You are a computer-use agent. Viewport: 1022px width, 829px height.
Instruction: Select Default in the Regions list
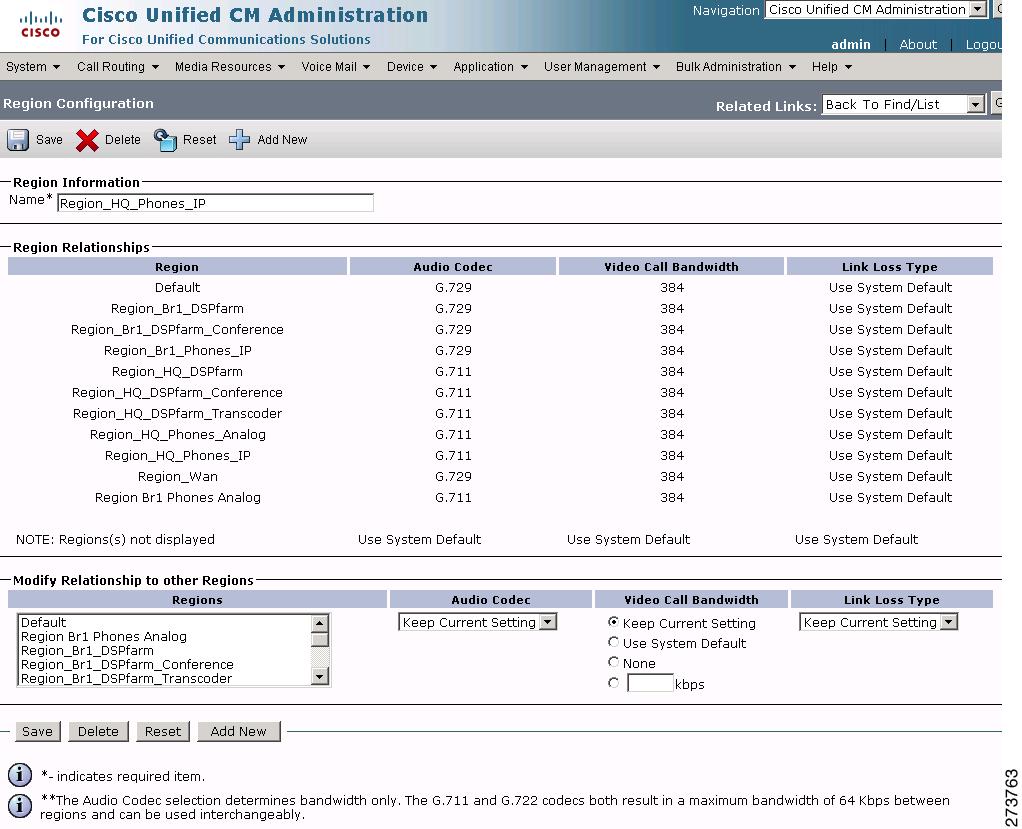(166, 622)
